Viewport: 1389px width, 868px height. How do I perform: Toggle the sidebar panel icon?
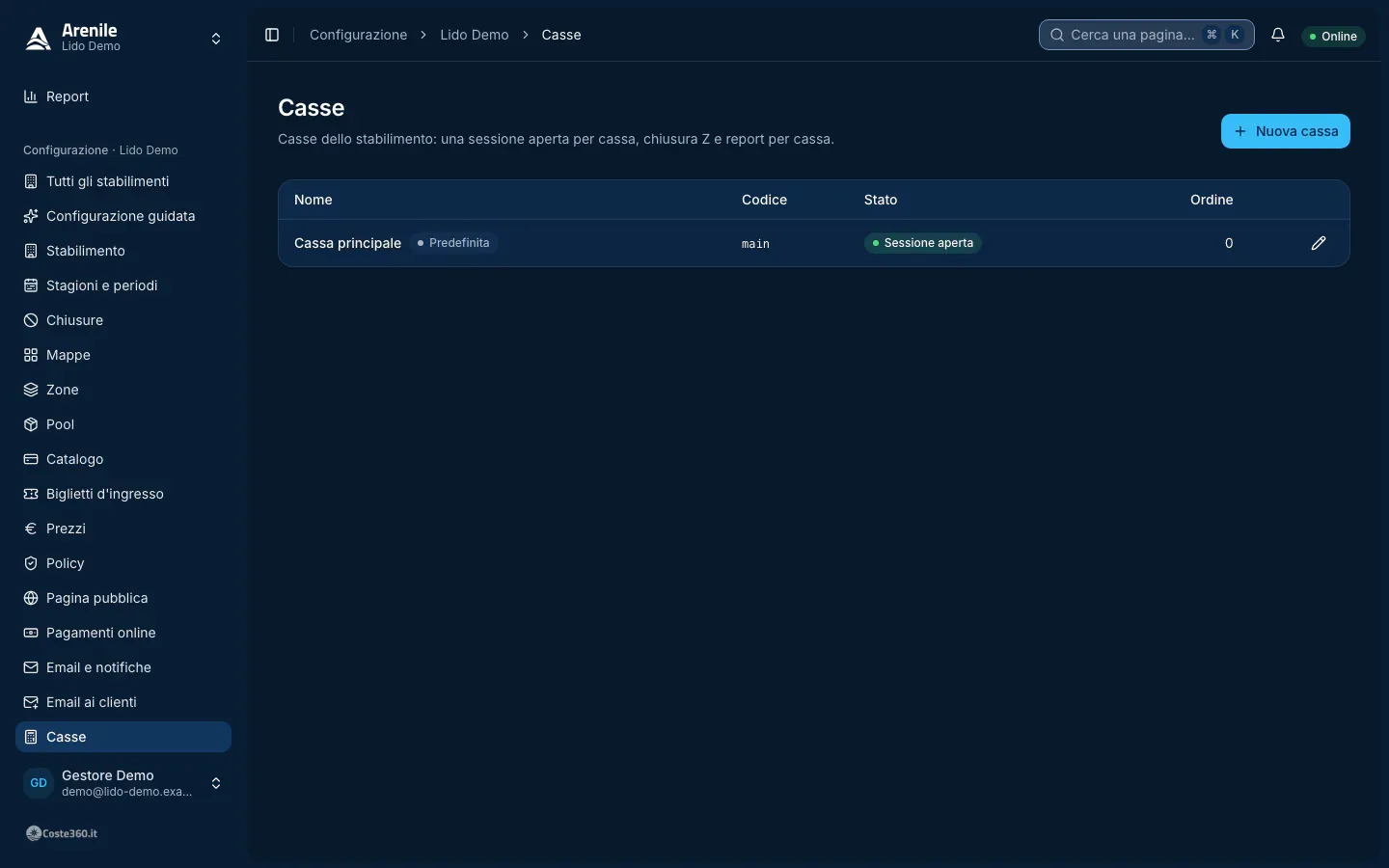pos(272,35)
